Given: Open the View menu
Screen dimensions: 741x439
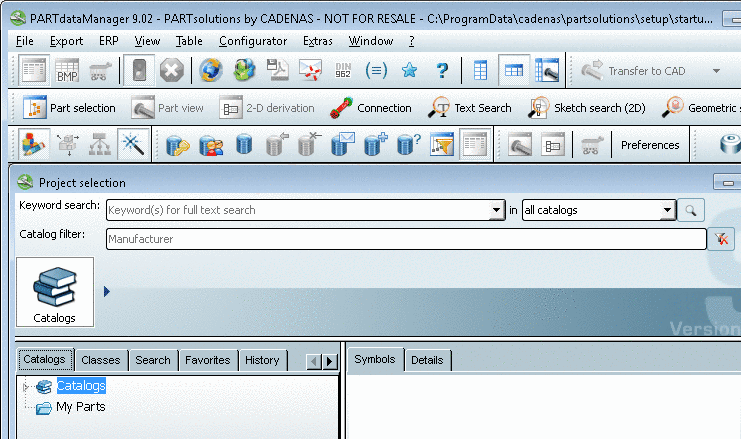Looking at the screenshot, I should (x=147, y=41).
